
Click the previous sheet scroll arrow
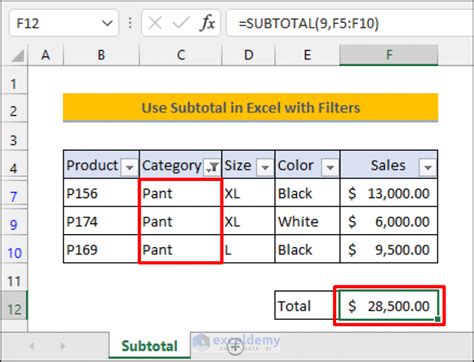(x=32, y=346)
